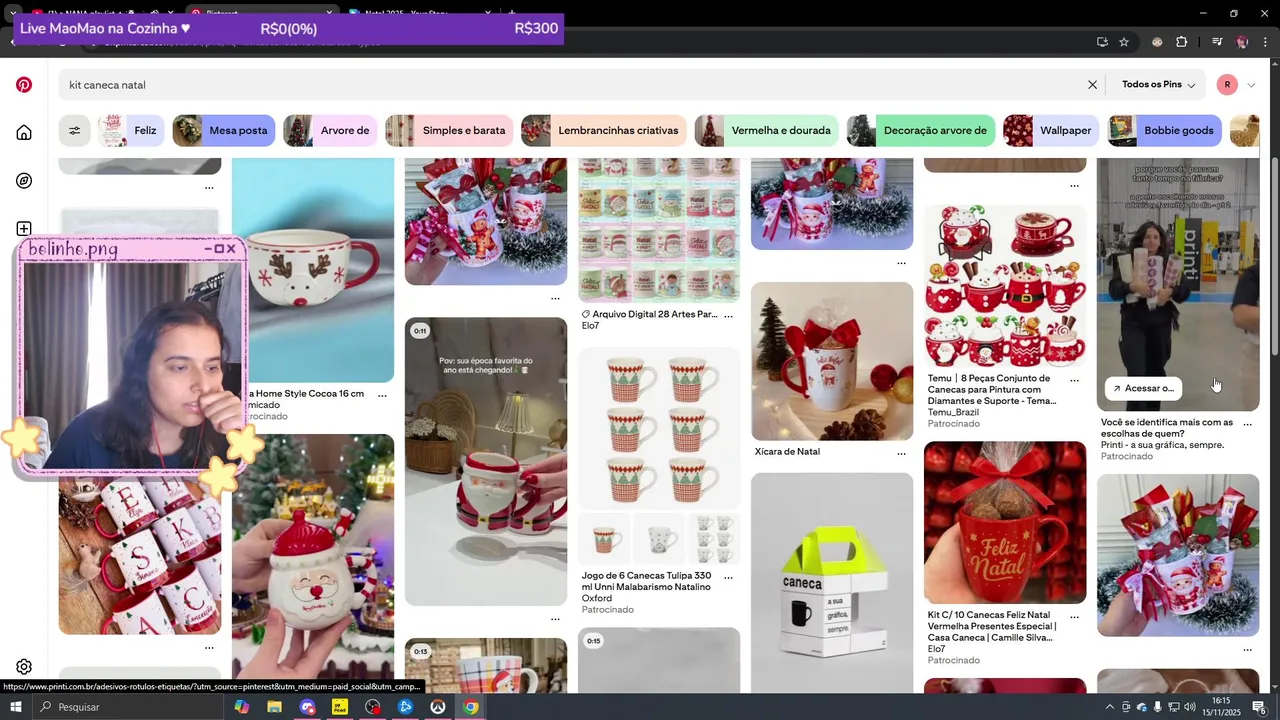Clear the search with the X icon

1092,85
